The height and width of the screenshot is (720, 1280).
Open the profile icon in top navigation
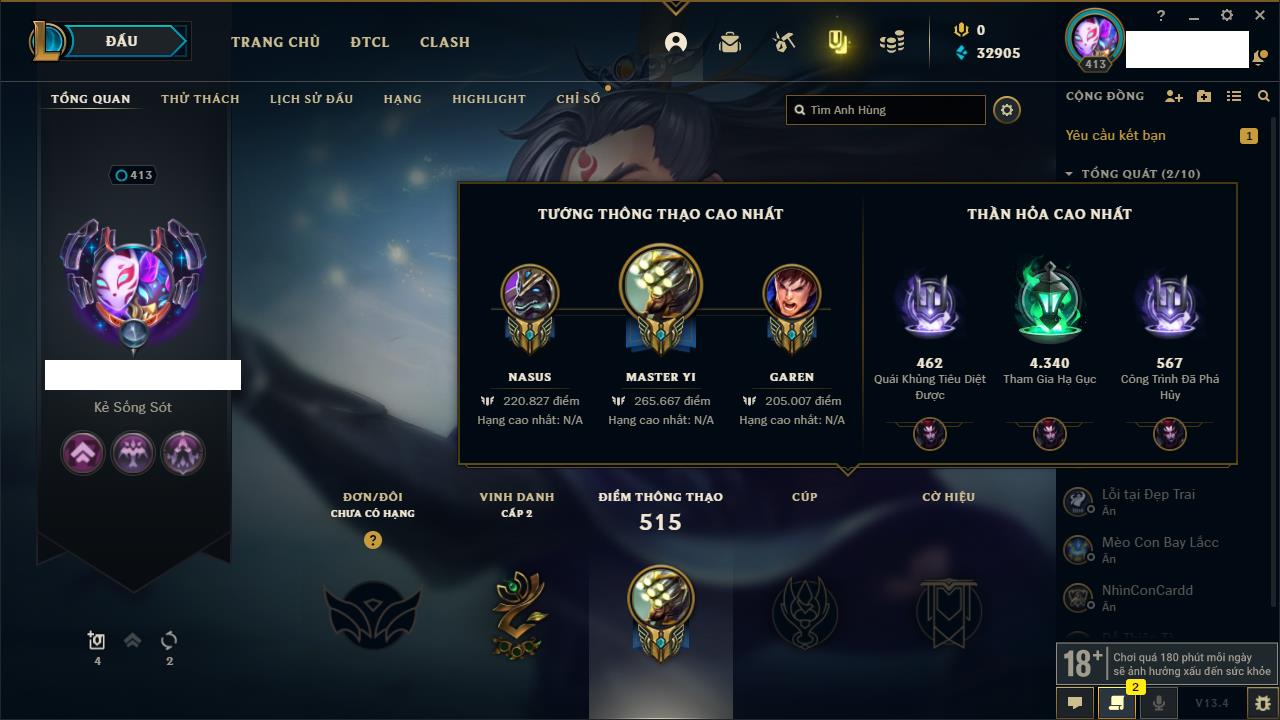coord(676,42)
